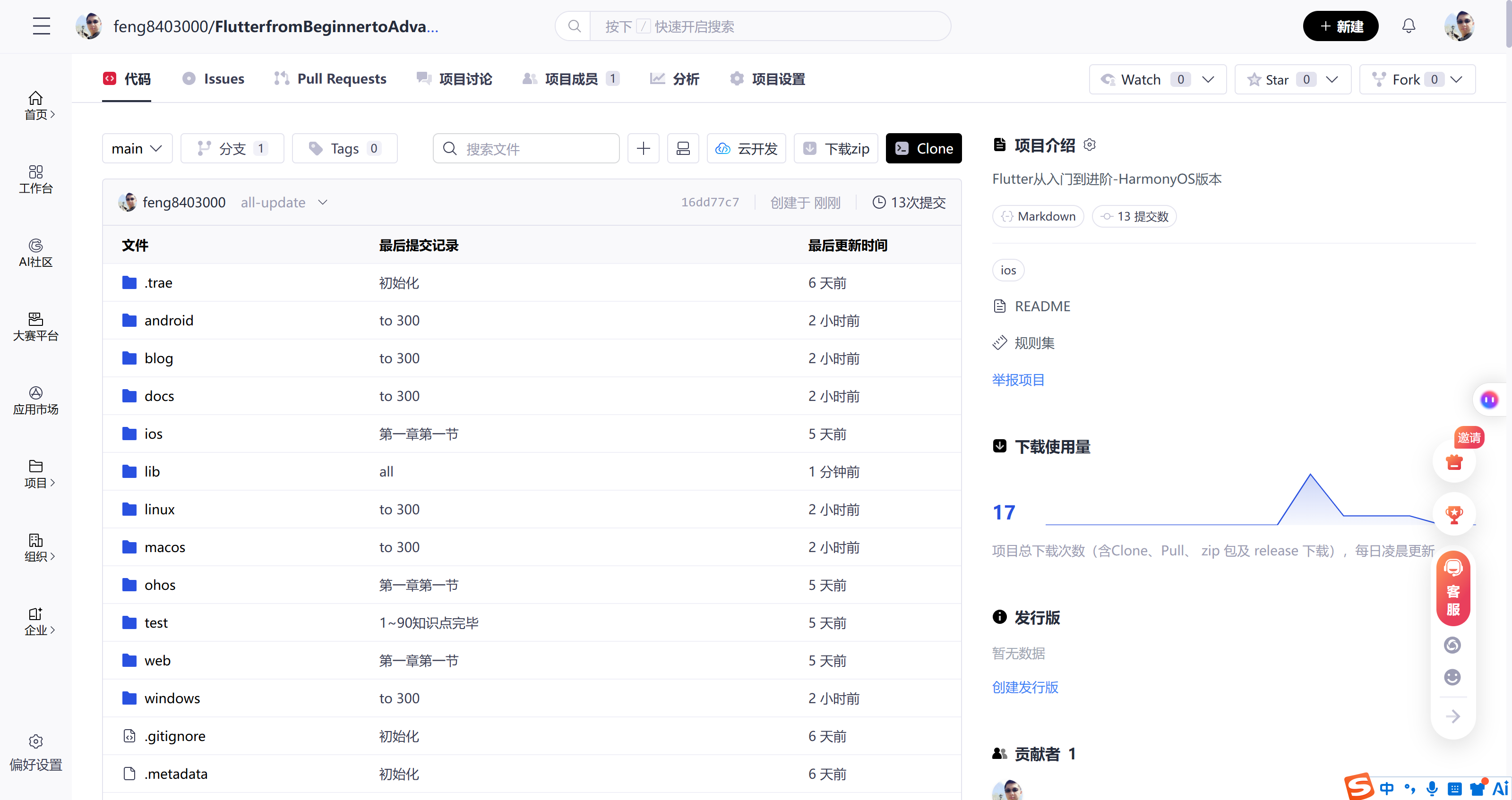Viewport: 1512px width, 800px height.
Task: Open 工作台 in sidebar
Action: [36, 179]
